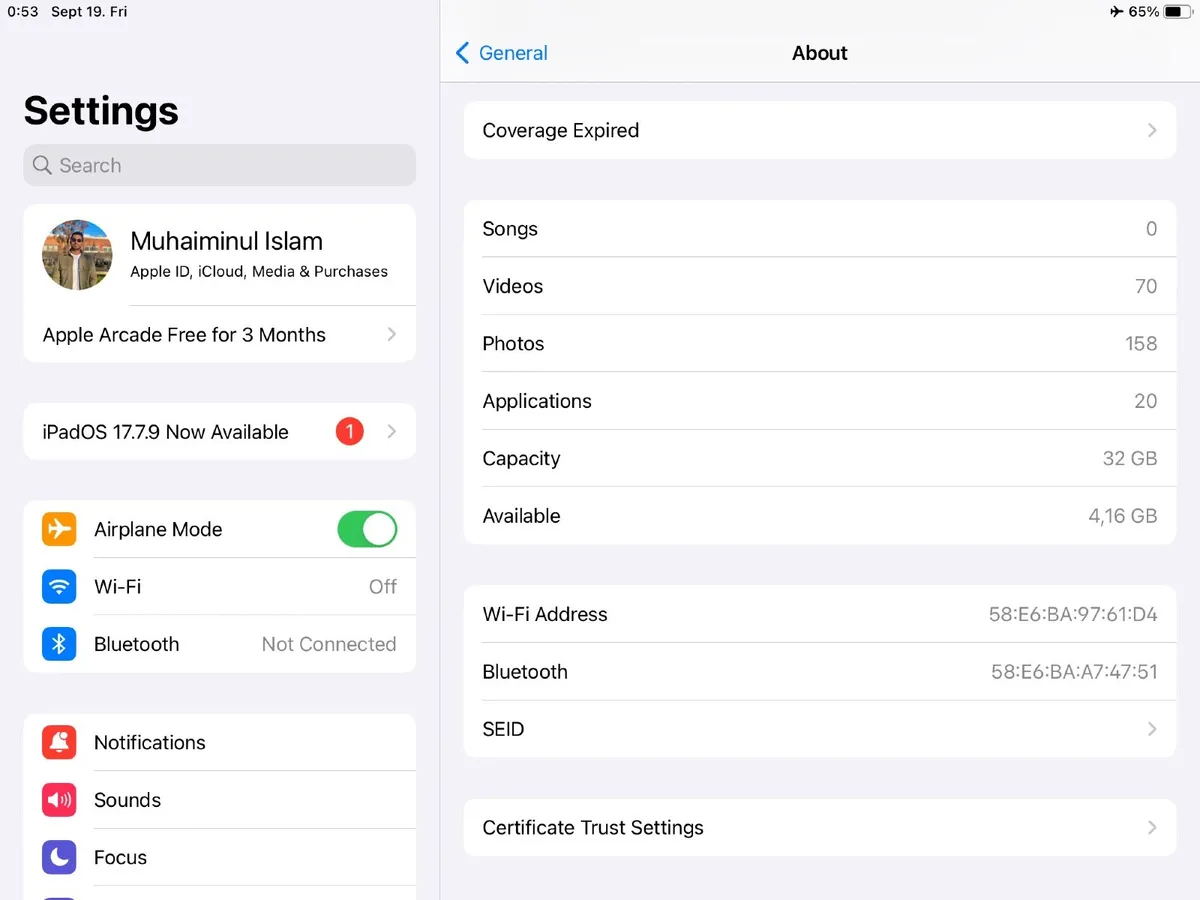Open Wi-Fi settings in sidebar
The width and height of the screenshot is (1200, 900).
point(219,586)
